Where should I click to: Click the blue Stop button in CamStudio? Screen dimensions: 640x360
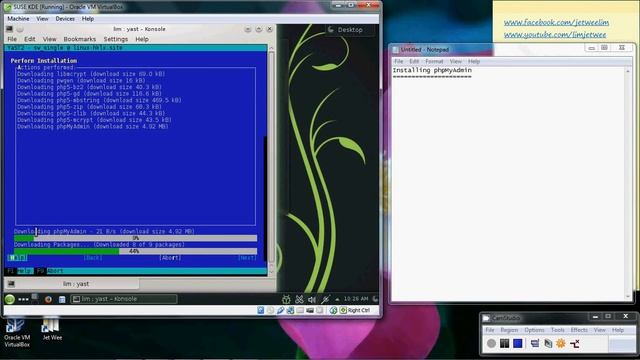click(x=518, y=344)
